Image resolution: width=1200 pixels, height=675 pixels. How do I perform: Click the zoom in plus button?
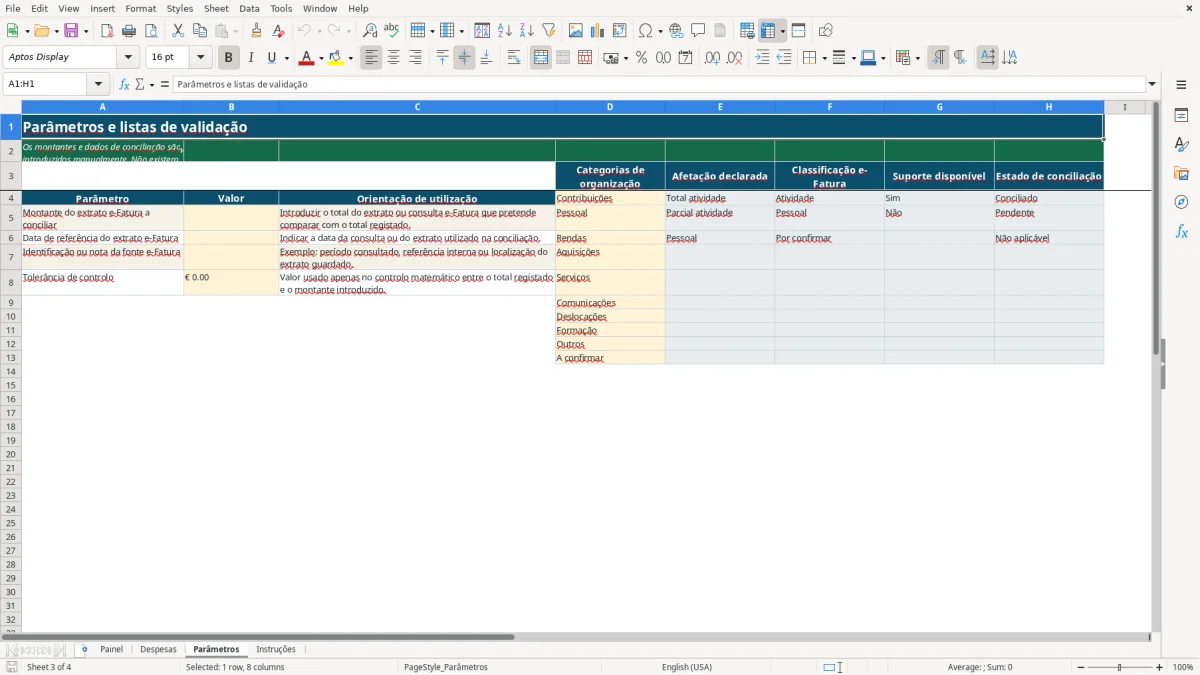pyautogui.click(x=1160, y=667)
